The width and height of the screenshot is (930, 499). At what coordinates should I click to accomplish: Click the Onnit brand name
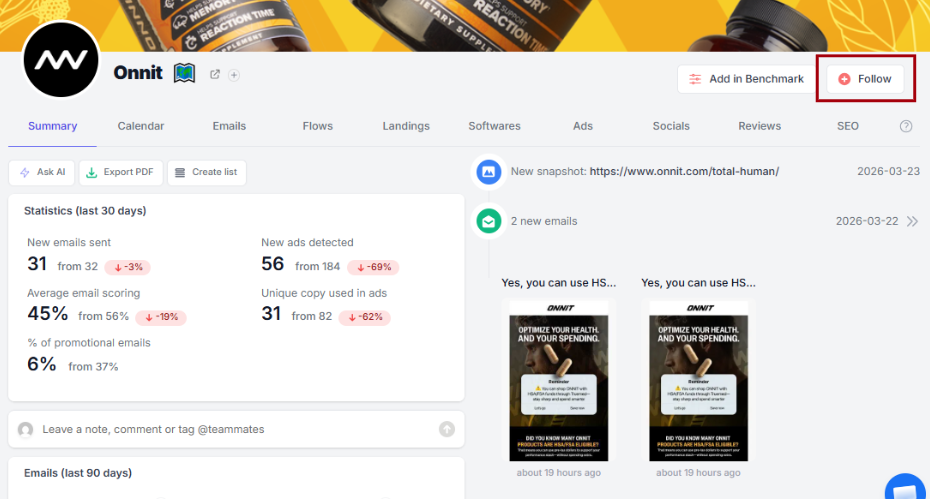point(138,73)
